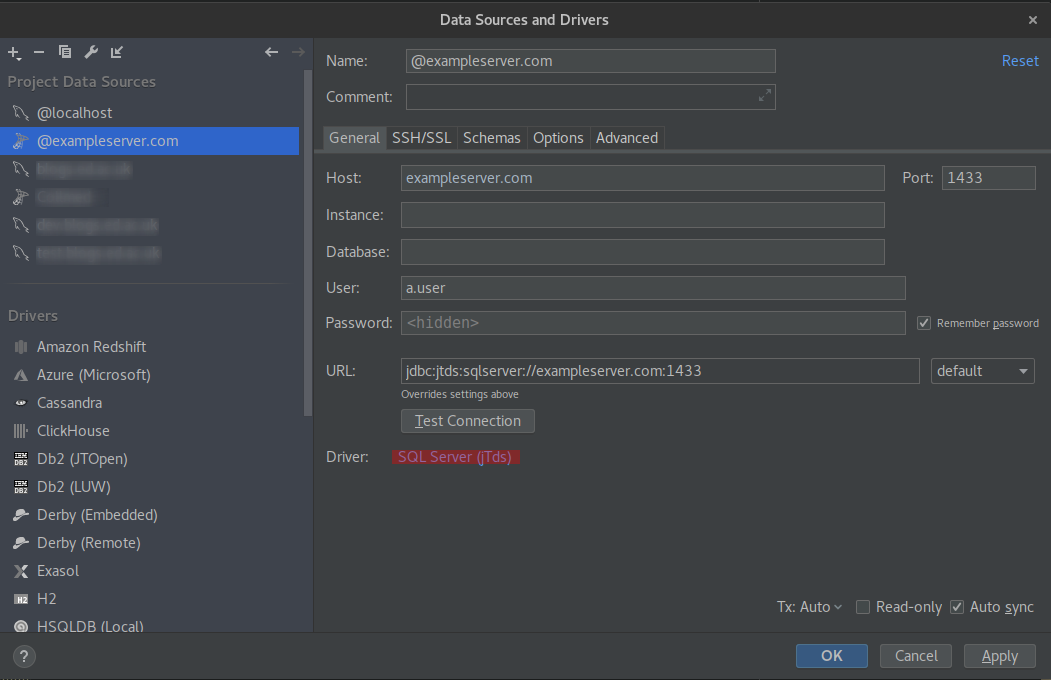Confirm with the OK button
Screen dimensions: 1051x680
832,656
